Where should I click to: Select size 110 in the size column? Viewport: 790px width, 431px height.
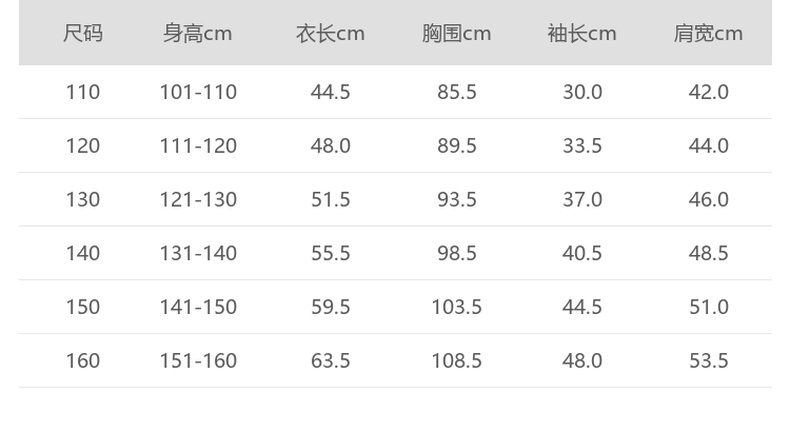pyautogui.click(x=83, y=92)
